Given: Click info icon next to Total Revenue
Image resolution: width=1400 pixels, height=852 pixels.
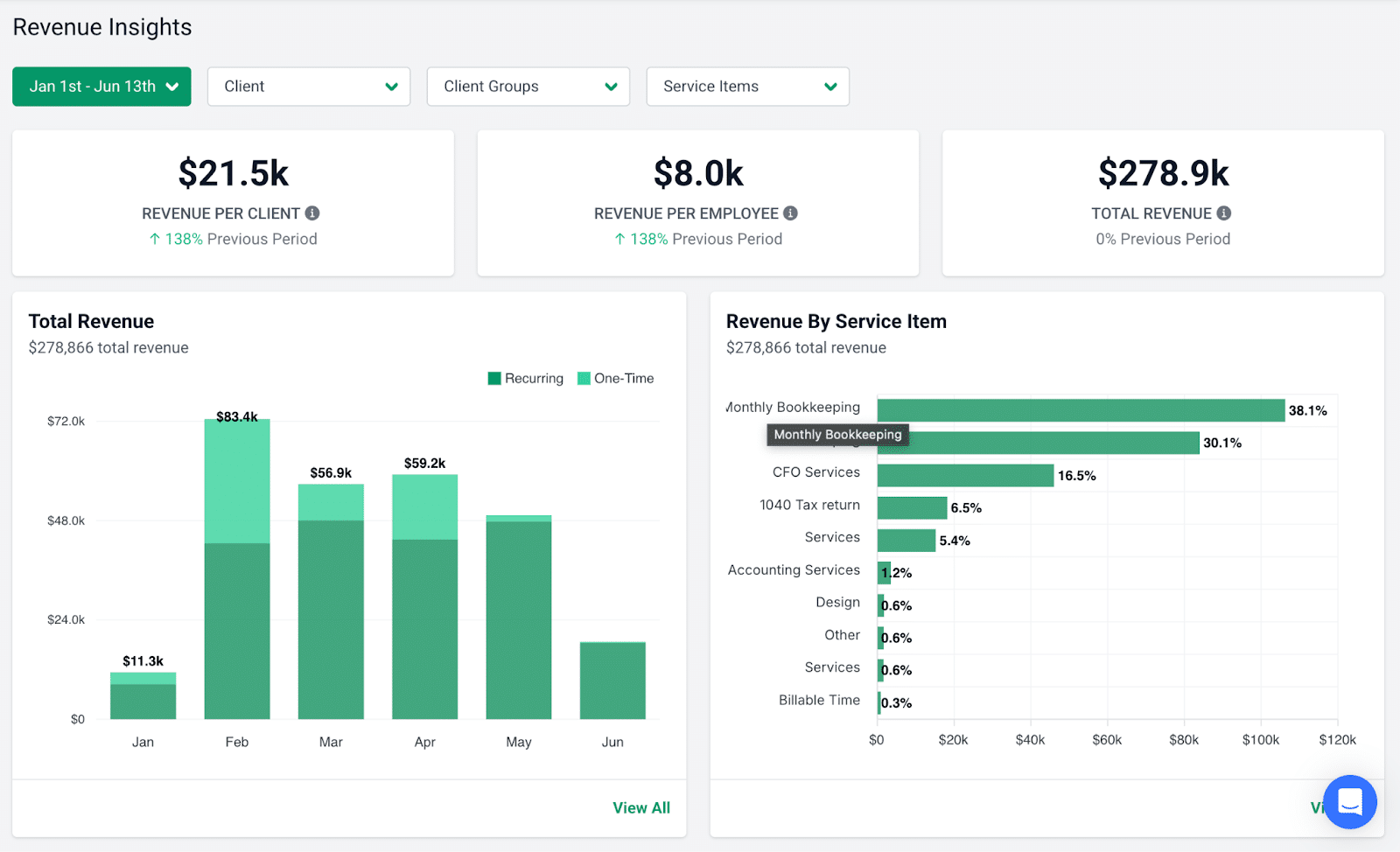Looking at the screenshot, I should 1224,213.
